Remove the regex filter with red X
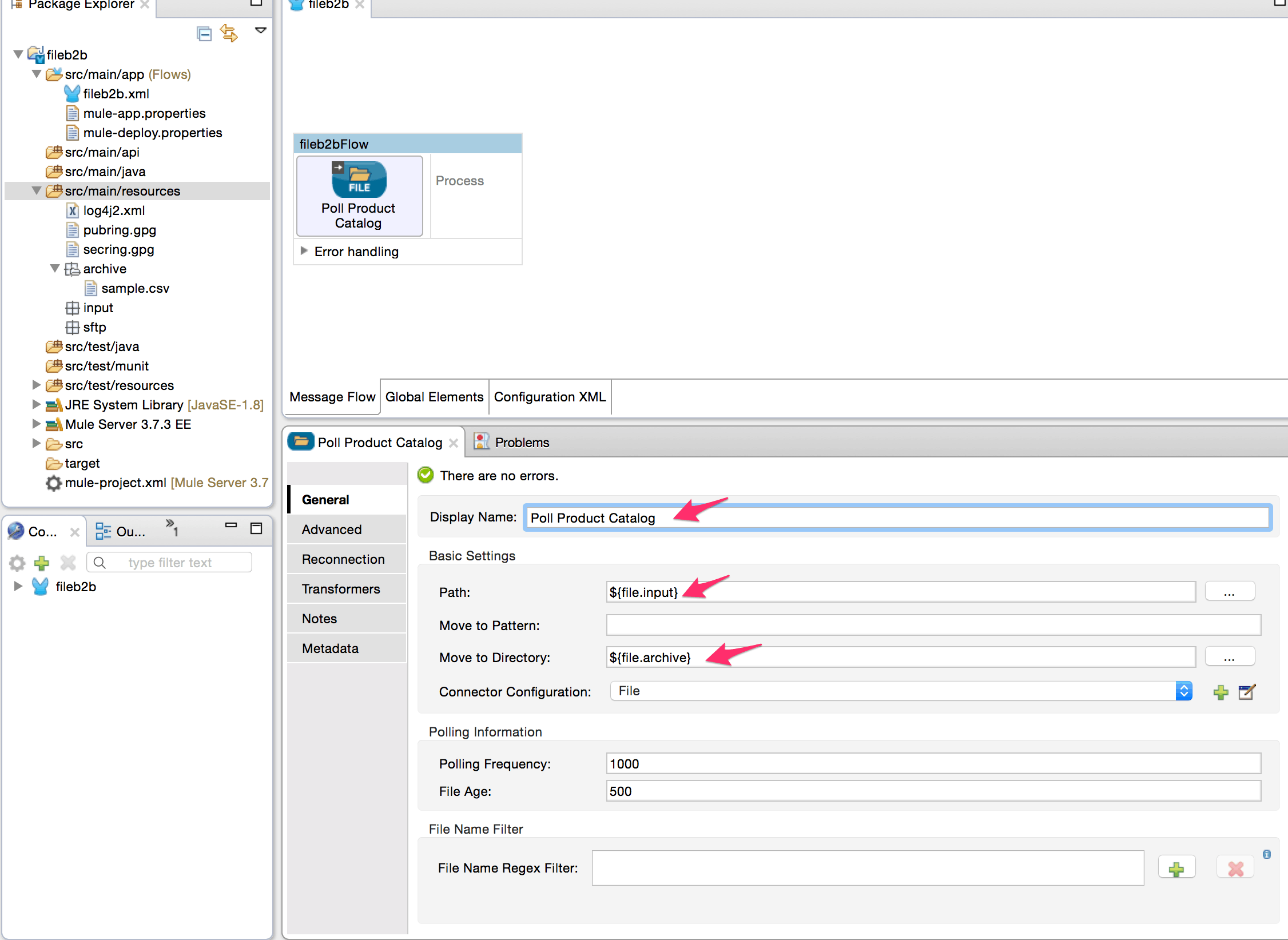 pos(1235,867)
